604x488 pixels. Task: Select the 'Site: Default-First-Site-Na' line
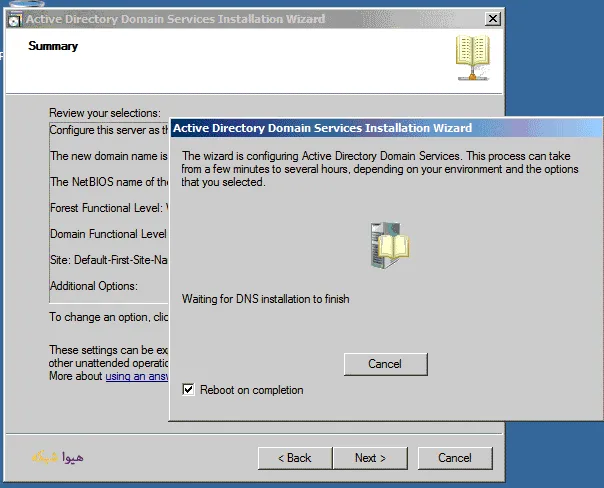coord(109,260)
